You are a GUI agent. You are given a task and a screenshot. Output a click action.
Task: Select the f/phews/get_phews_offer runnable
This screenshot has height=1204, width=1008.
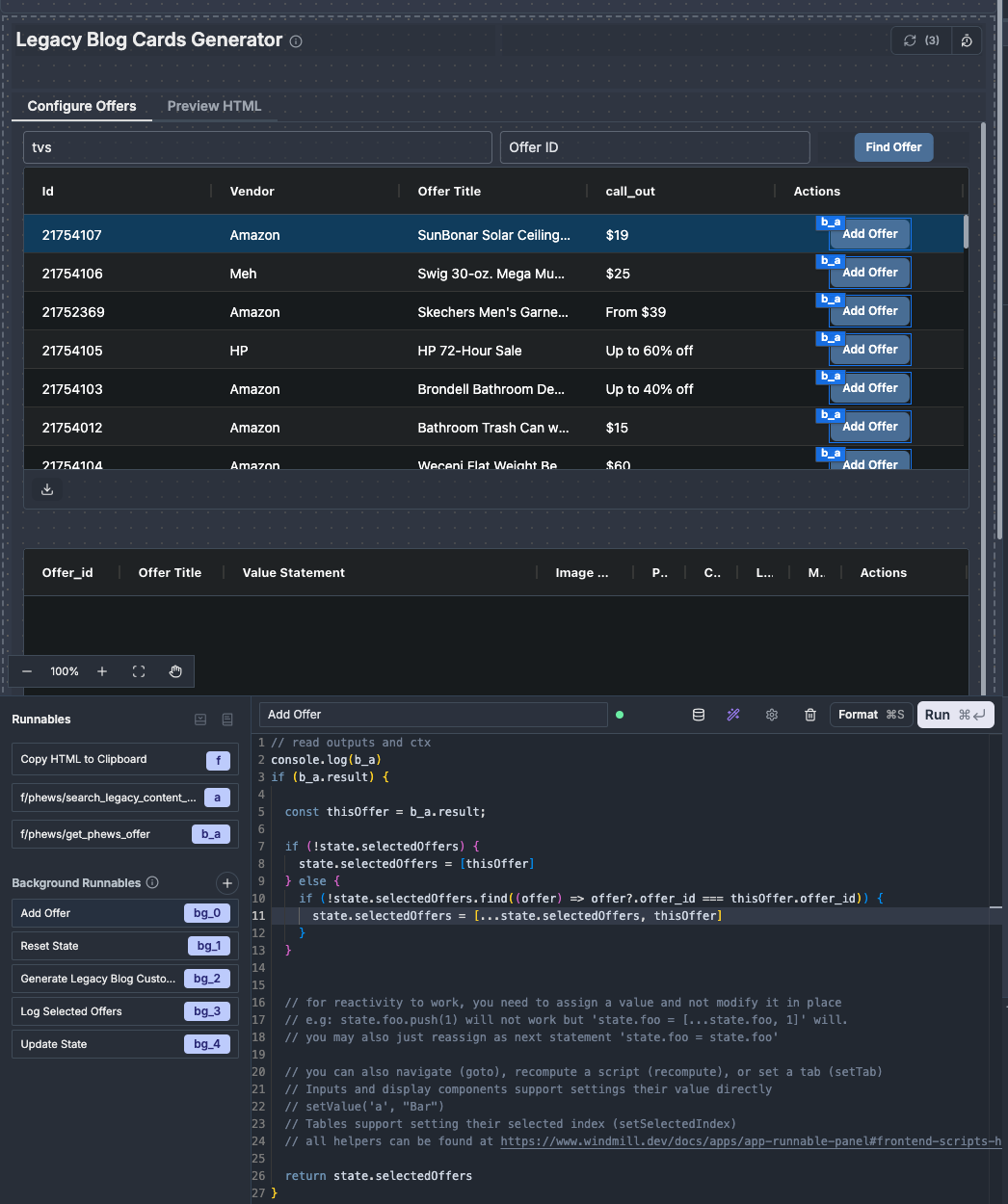(125, 834)
